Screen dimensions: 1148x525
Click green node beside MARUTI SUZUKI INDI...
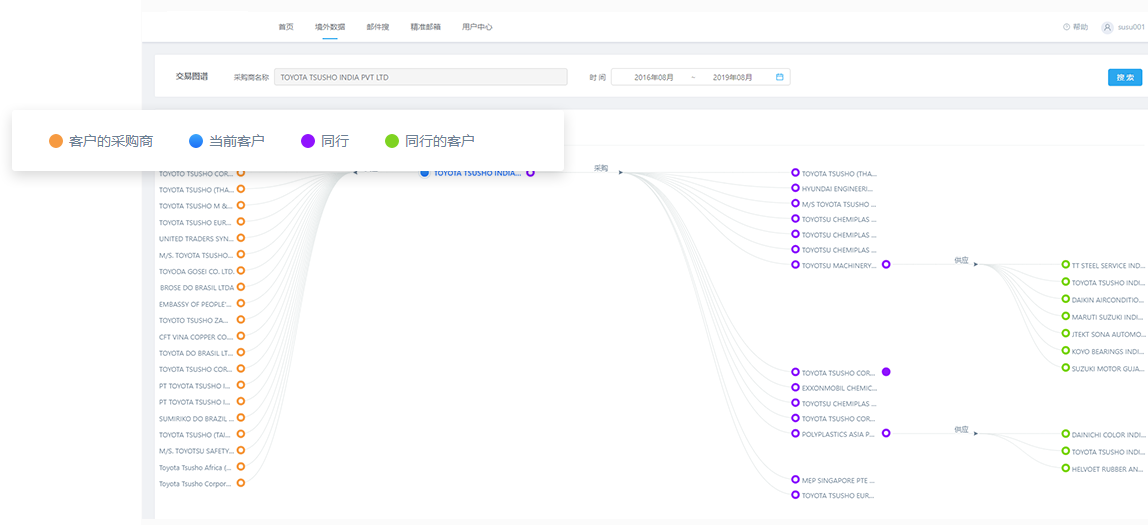coord(1065,316)
